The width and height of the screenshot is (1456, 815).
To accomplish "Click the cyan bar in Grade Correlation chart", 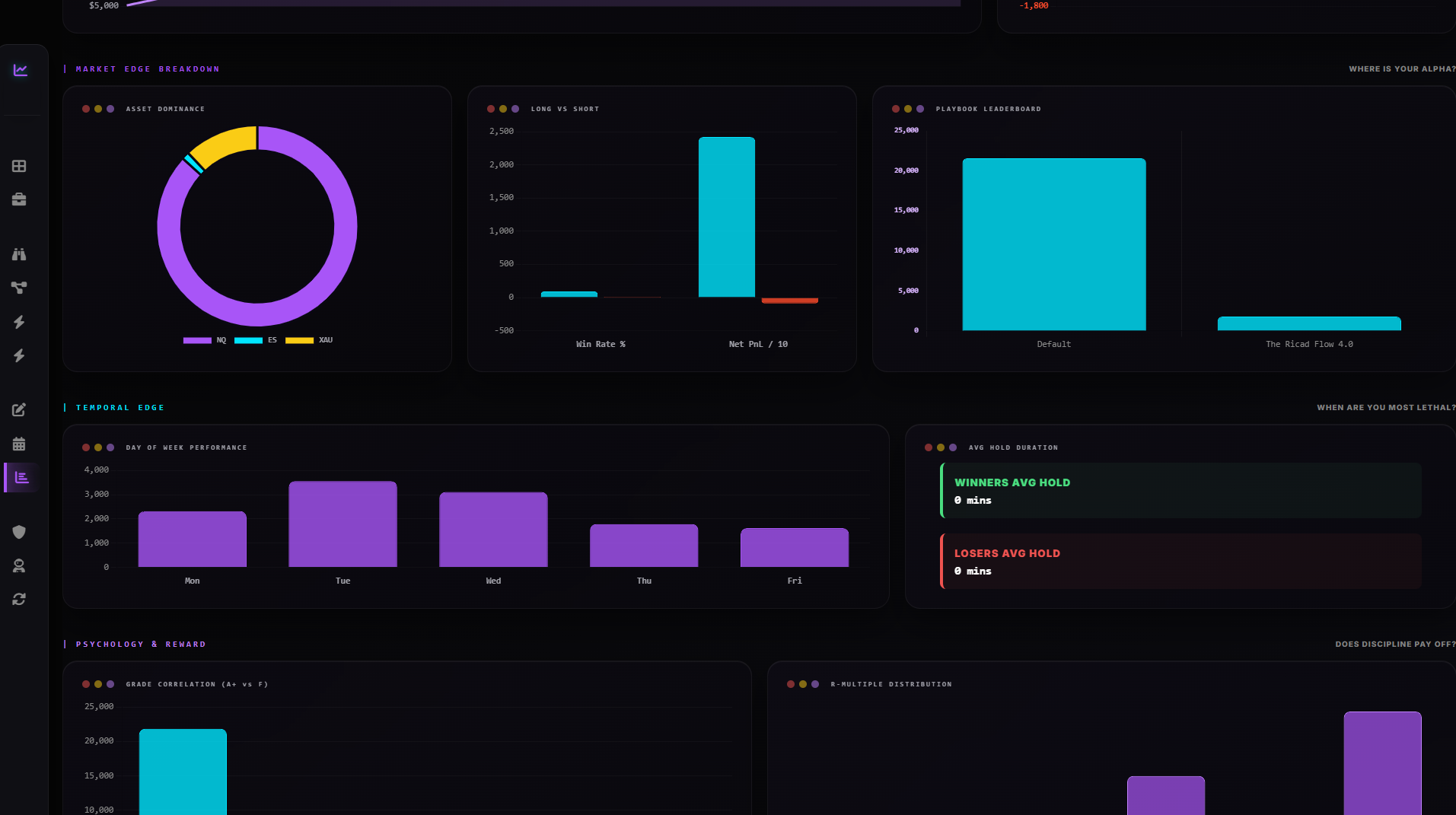I will click(x=183, y=772).
